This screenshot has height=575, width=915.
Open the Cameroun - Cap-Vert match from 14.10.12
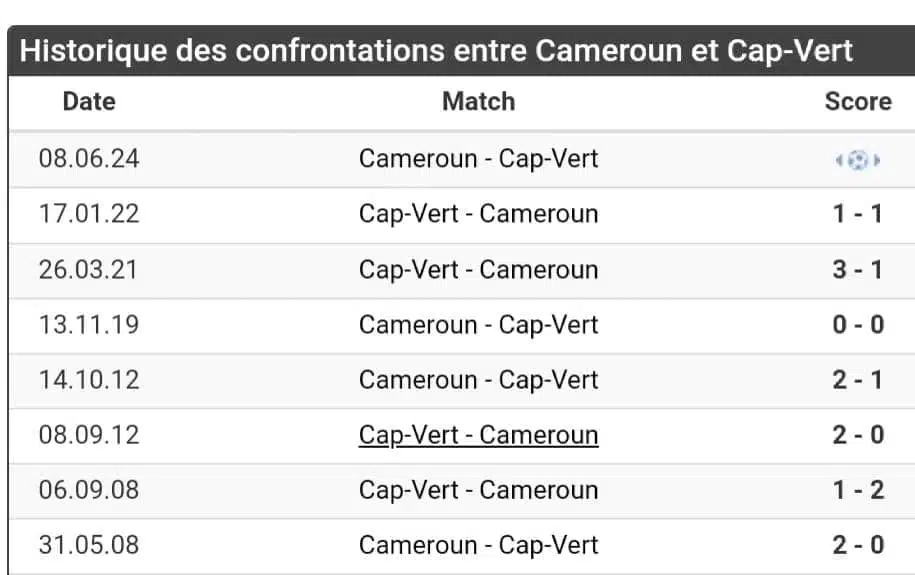479,380
